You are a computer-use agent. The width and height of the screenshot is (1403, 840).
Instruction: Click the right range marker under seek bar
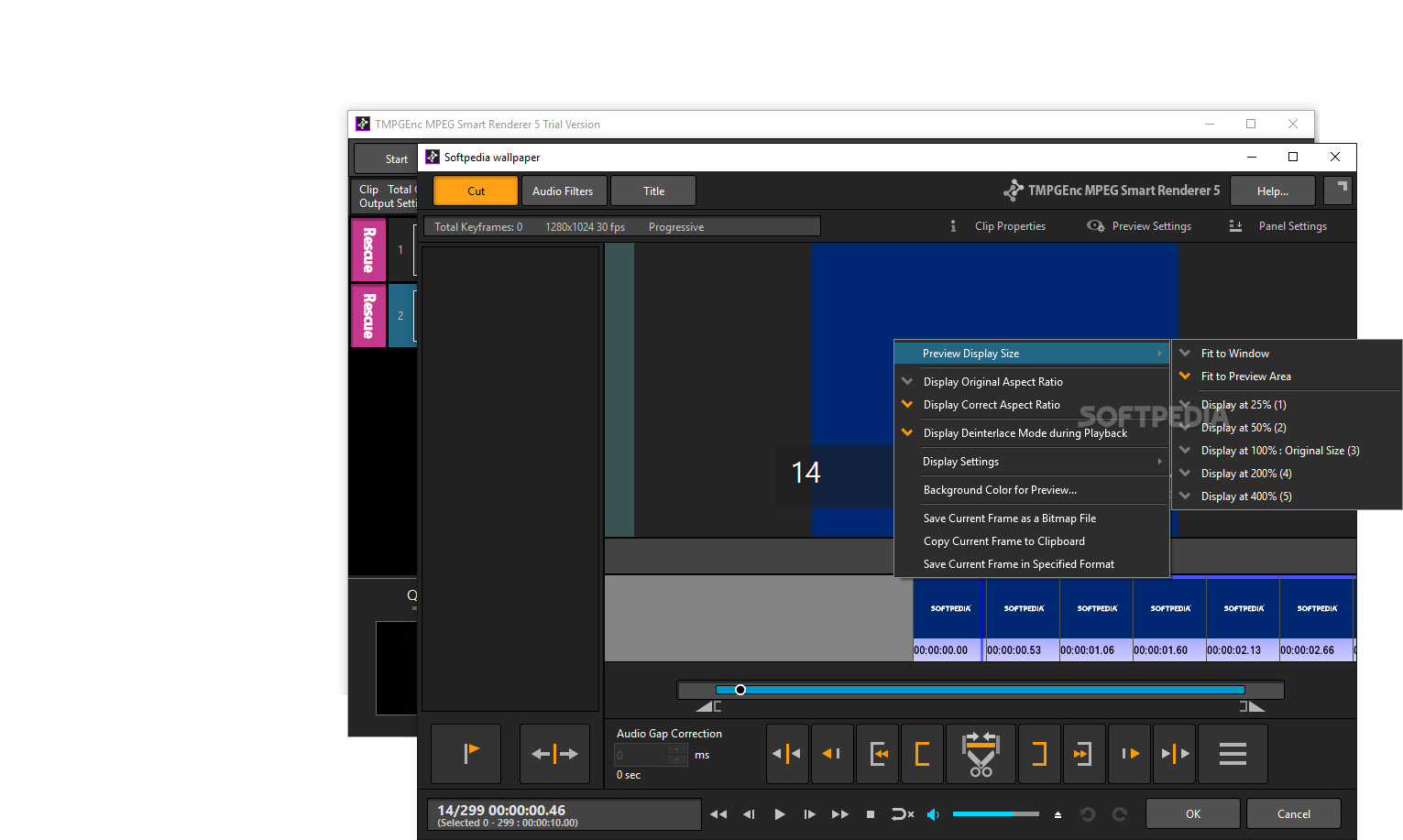(1252, 706)
